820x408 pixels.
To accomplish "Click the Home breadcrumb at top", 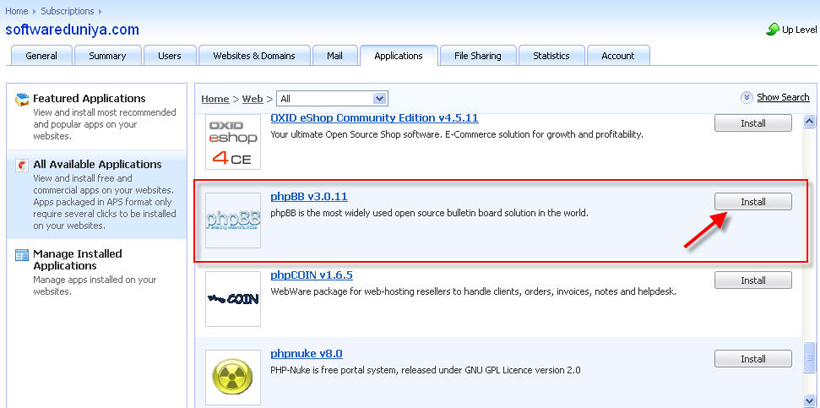I will (x=17, y=10).
